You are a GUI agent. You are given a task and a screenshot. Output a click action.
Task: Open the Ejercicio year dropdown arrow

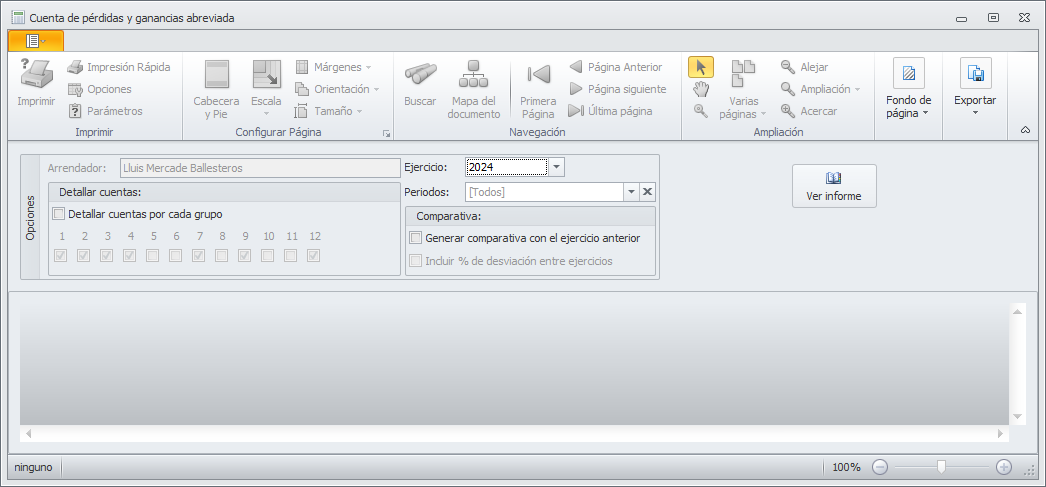(556, 167)
